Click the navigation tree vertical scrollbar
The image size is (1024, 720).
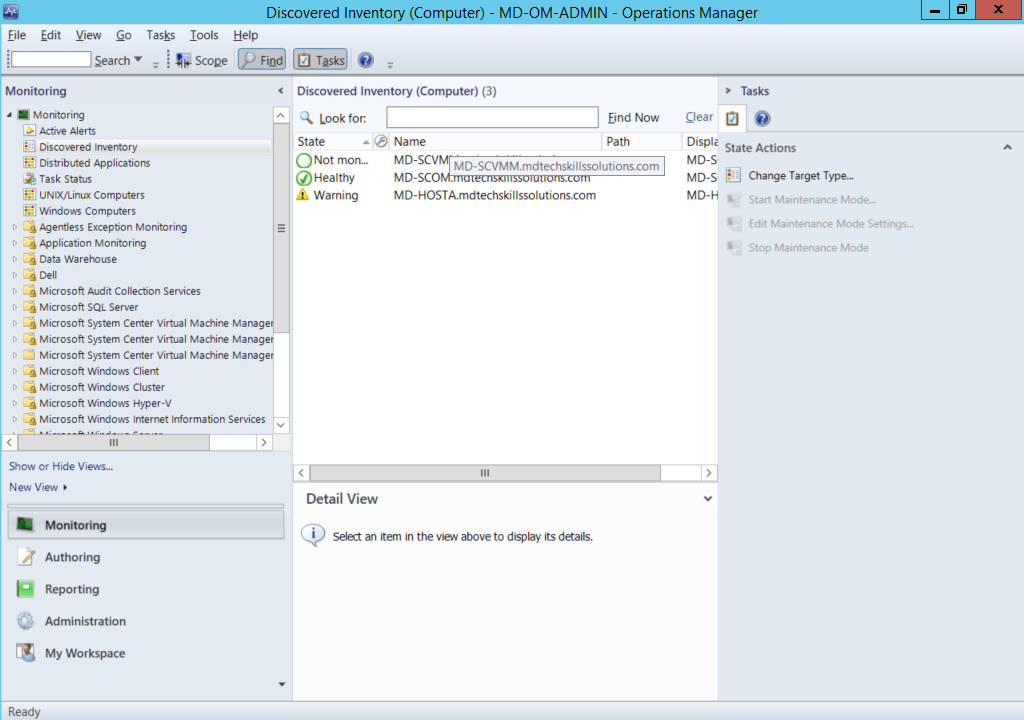point(281,228)
